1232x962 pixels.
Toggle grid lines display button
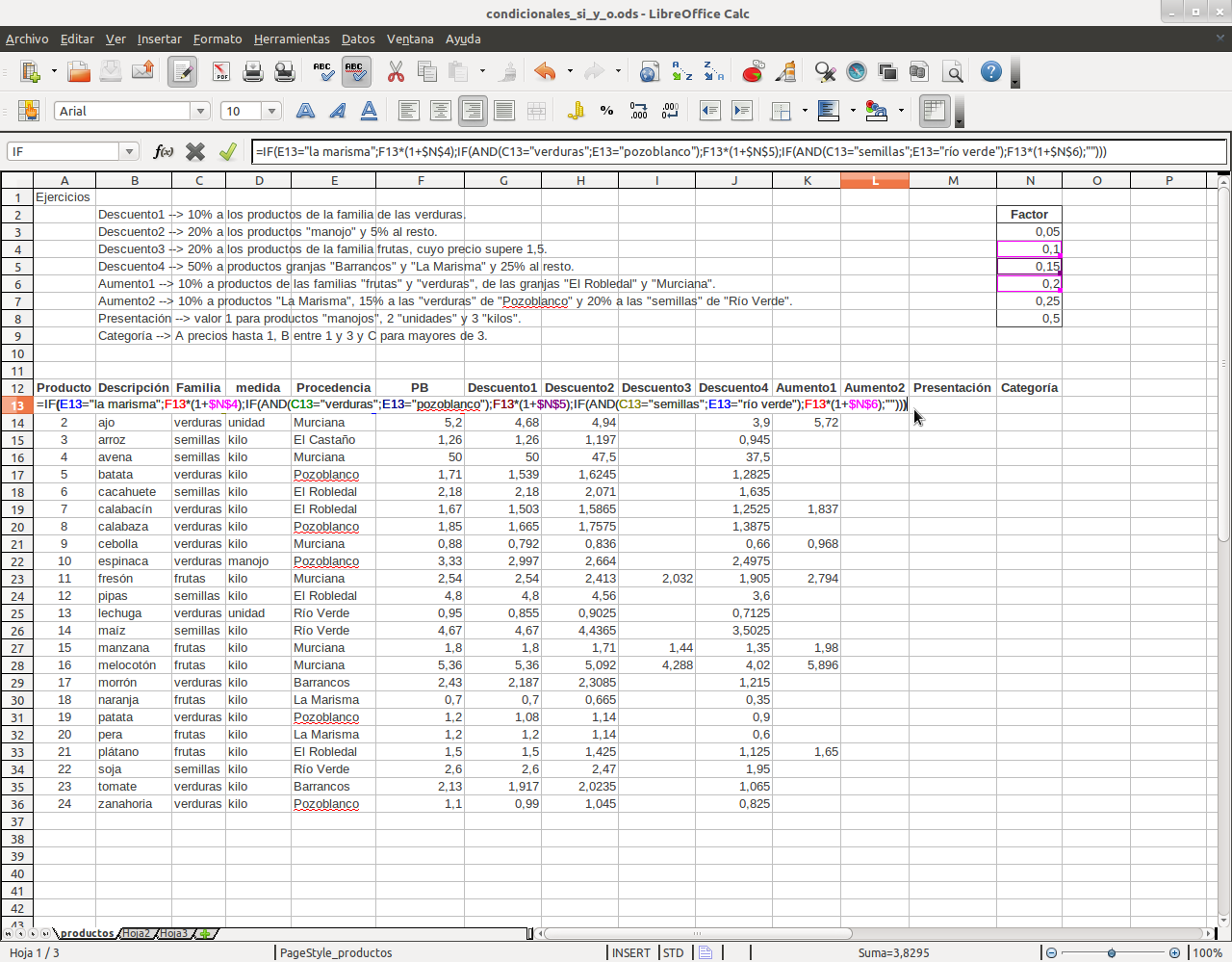(934, 111)
